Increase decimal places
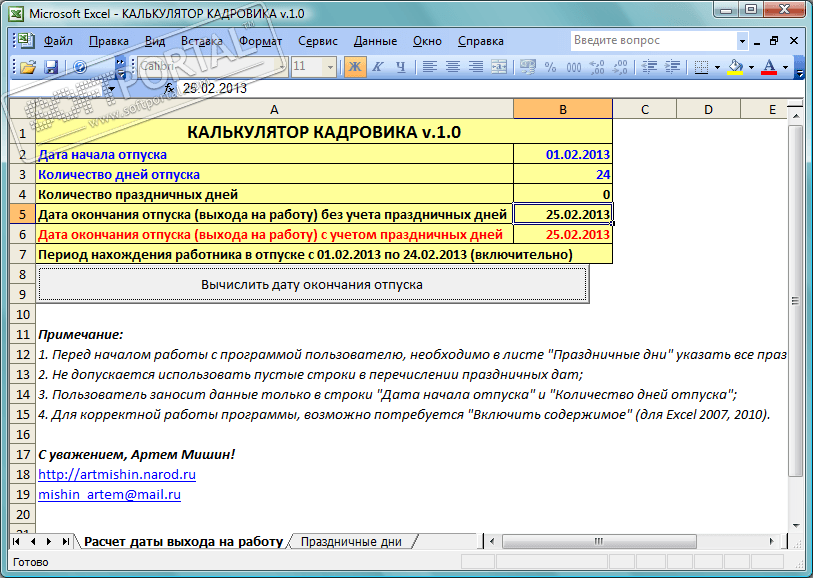 coord(597,67)
